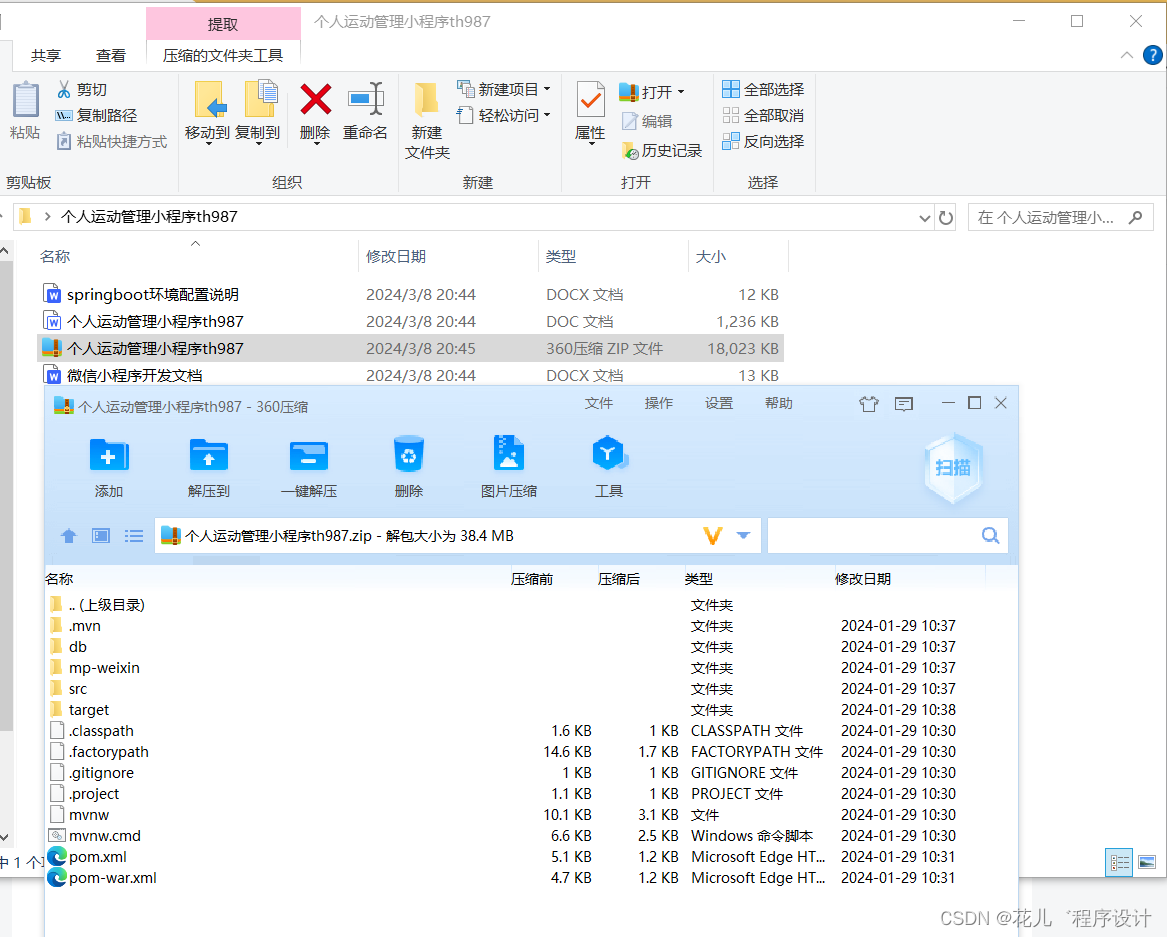Viewport: 1167px width, 937px height.
Task: Toggle list view in the 360压缩 window
Action: pyautogui.click(x=134, y=535)
